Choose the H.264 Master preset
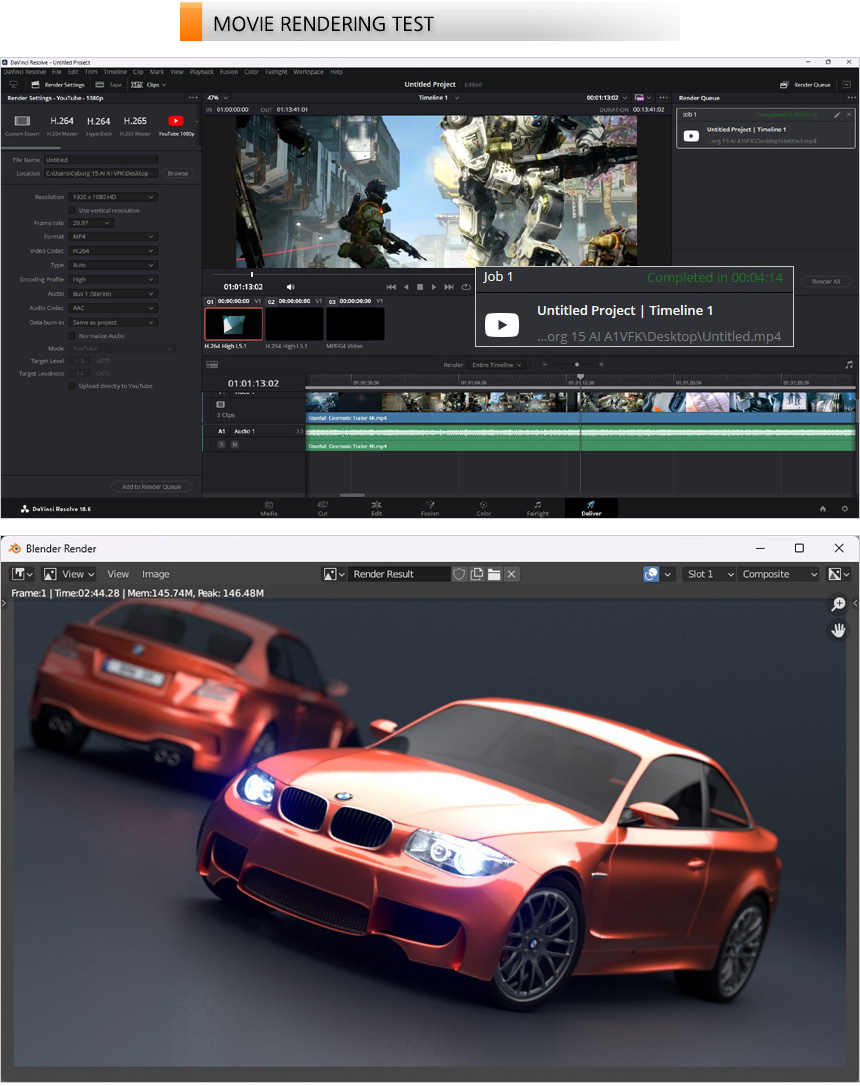This screenshot has width=860, height=1086. point(62,125)
